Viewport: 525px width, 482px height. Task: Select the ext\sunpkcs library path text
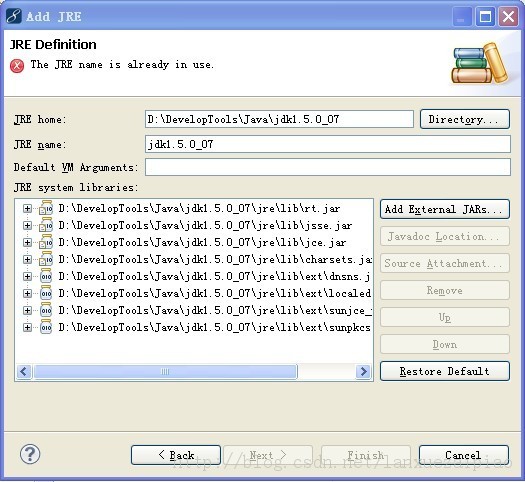[215, 327]
